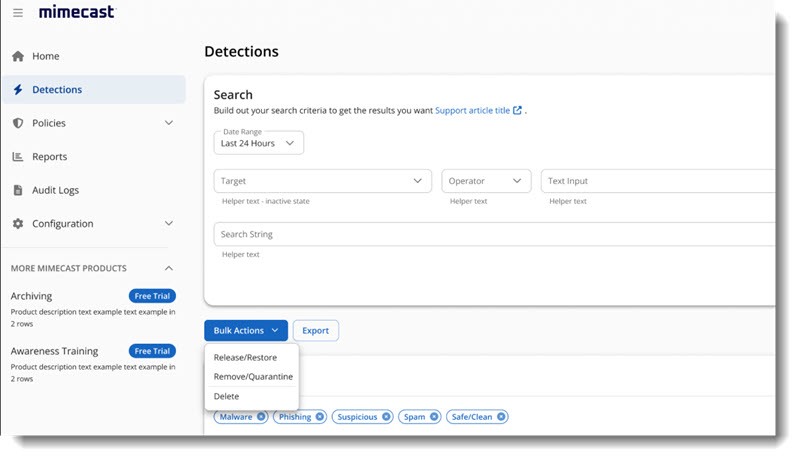Remove the Spam filter chip

pyautogui.click(x=435, y=417)
